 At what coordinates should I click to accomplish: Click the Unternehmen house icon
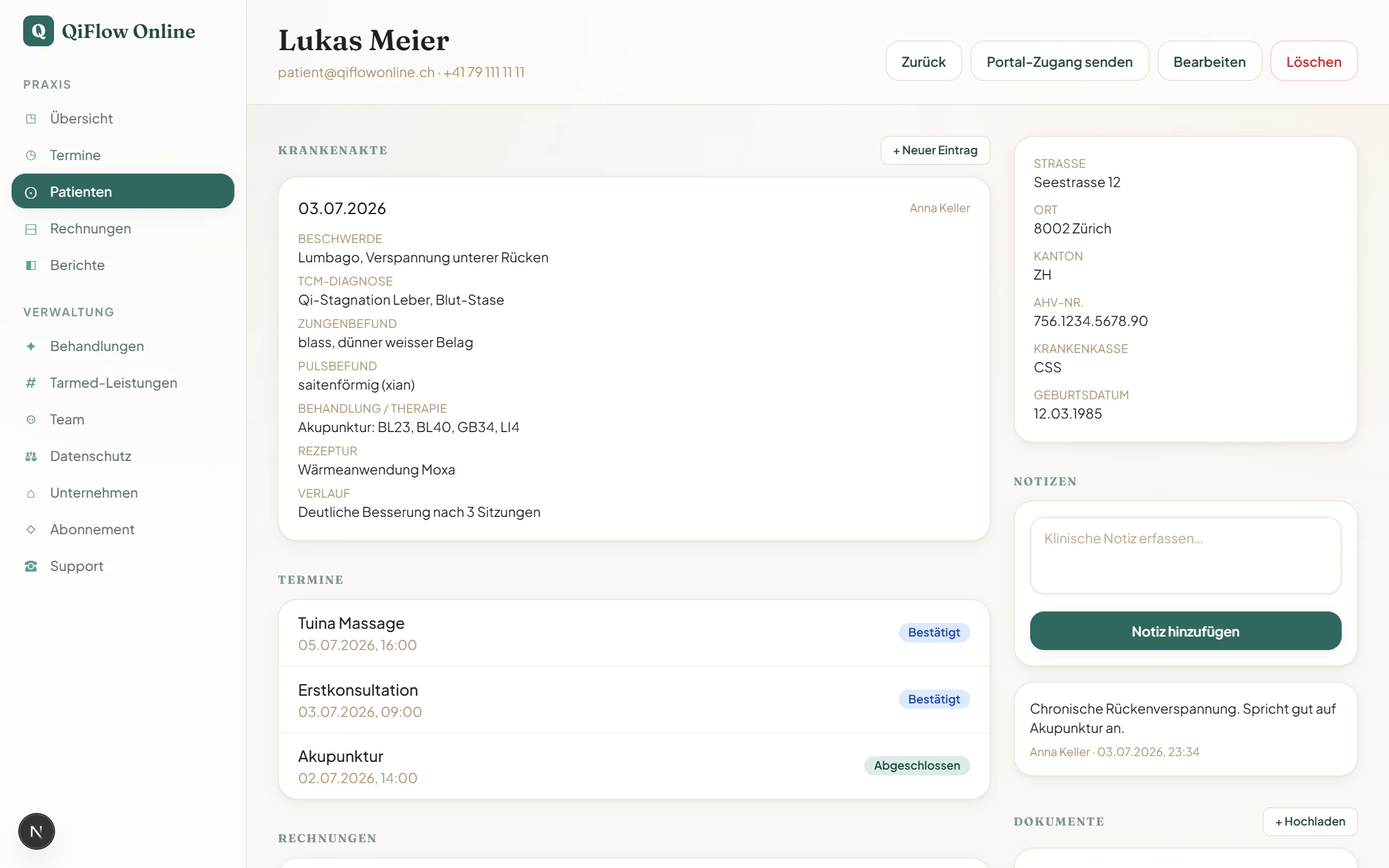point(31,493)
